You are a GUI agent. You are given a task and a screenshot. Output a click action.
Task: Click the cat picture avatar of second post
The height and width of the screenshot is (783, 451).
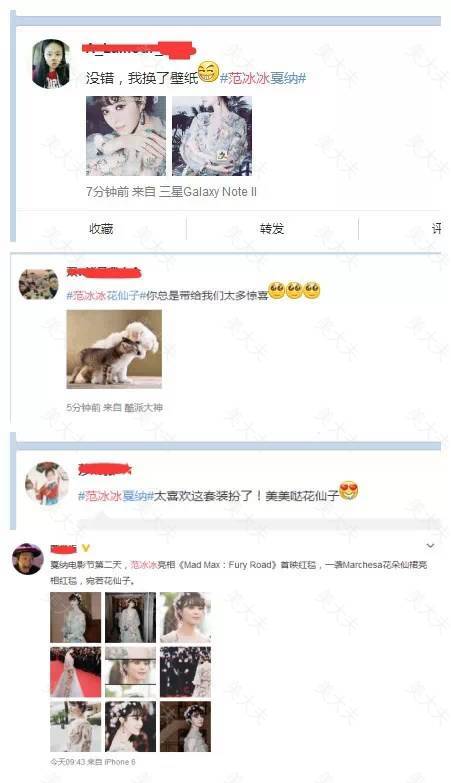pos(38,284)
